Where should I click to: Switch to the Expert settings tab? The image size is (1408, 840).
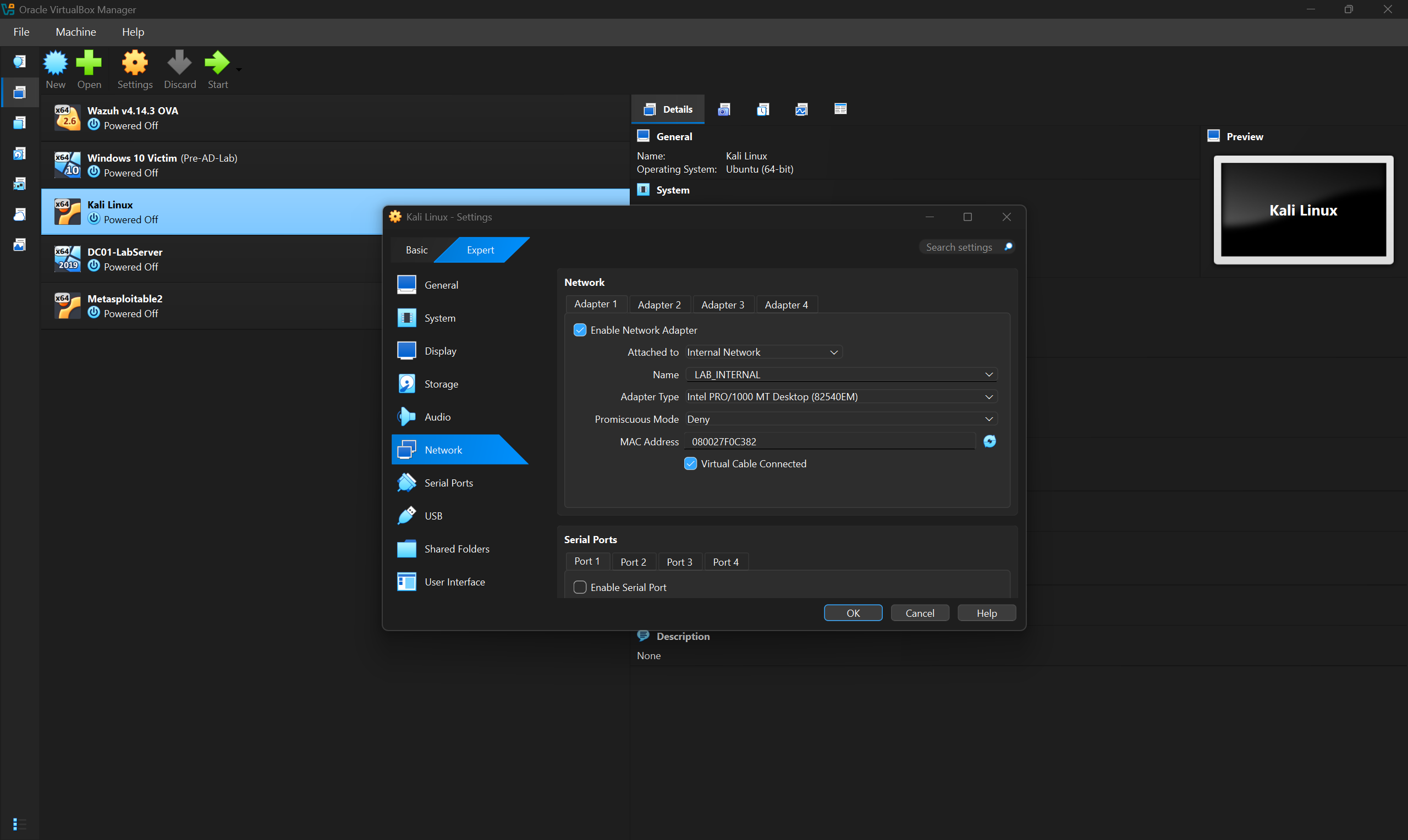pos(480,250)
